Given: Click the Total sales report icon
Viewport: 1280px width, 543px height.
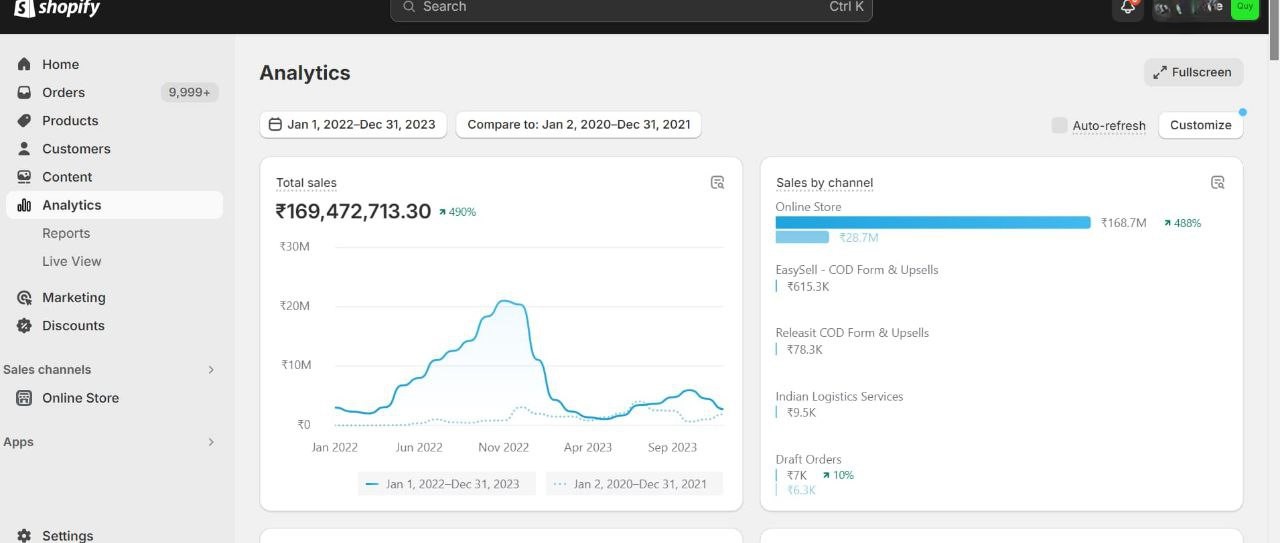Looking at the screenshot, I should [717, 182].
